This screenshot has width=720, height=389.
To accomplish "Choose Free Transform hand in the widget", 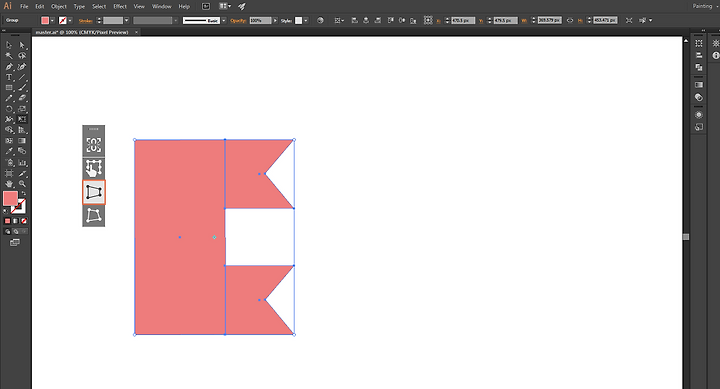I will pos(94,169).
